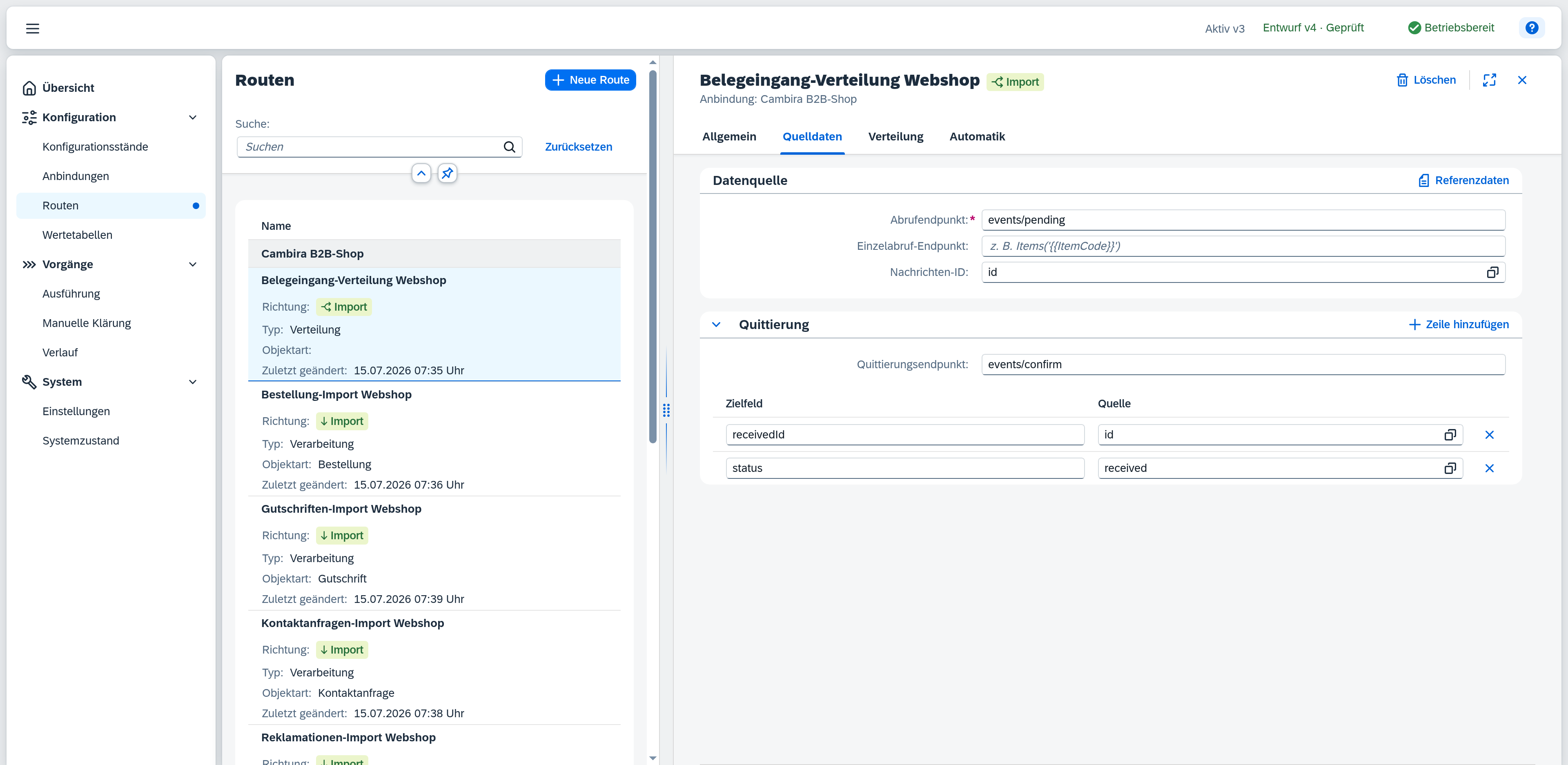Click the scroll down arrow of the Routen list
Viewport: 1568px width, 765px height.
[653, 758]
